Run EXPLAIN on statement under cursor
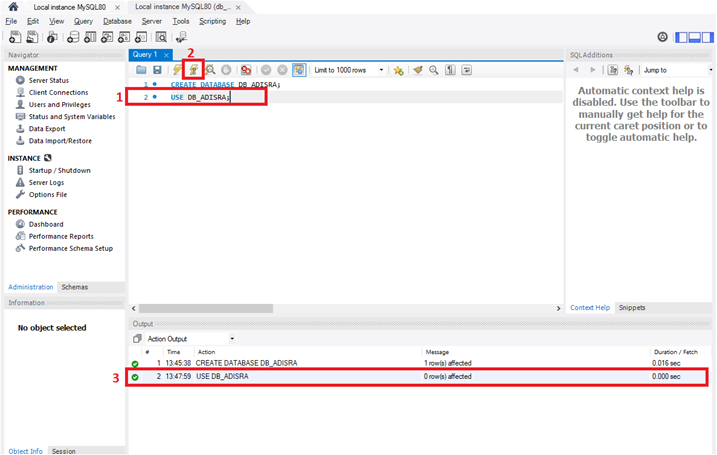 (x=210, y=70)
